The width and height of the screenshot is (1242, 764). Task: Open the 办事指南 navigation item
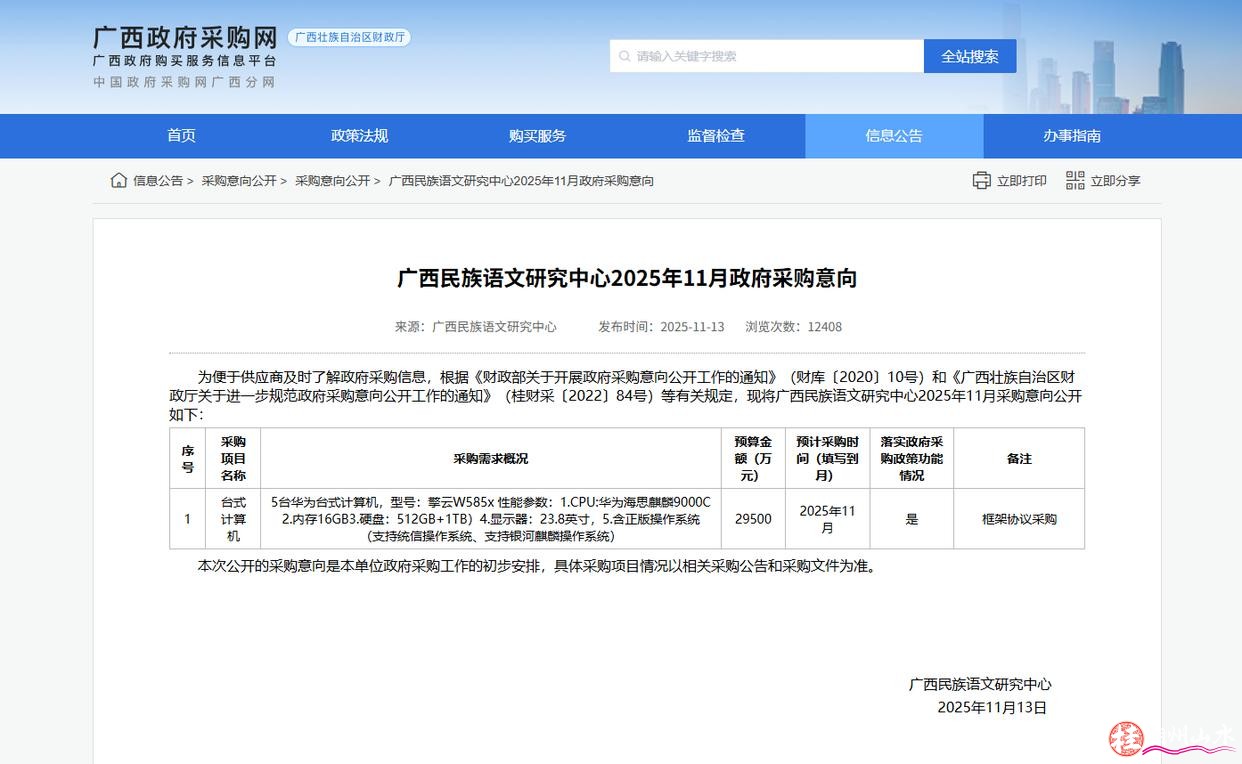[x=1072, y=136]
